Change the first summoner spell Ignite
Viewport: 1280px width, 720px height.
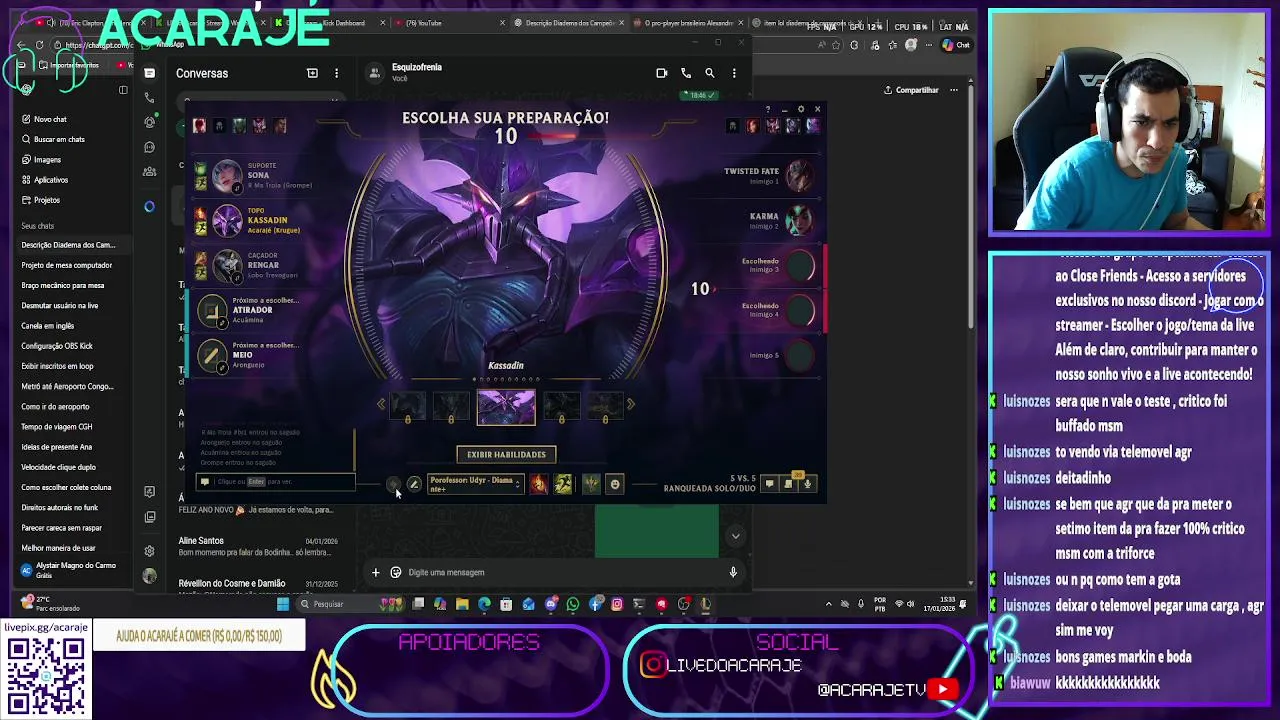(539, 484)
